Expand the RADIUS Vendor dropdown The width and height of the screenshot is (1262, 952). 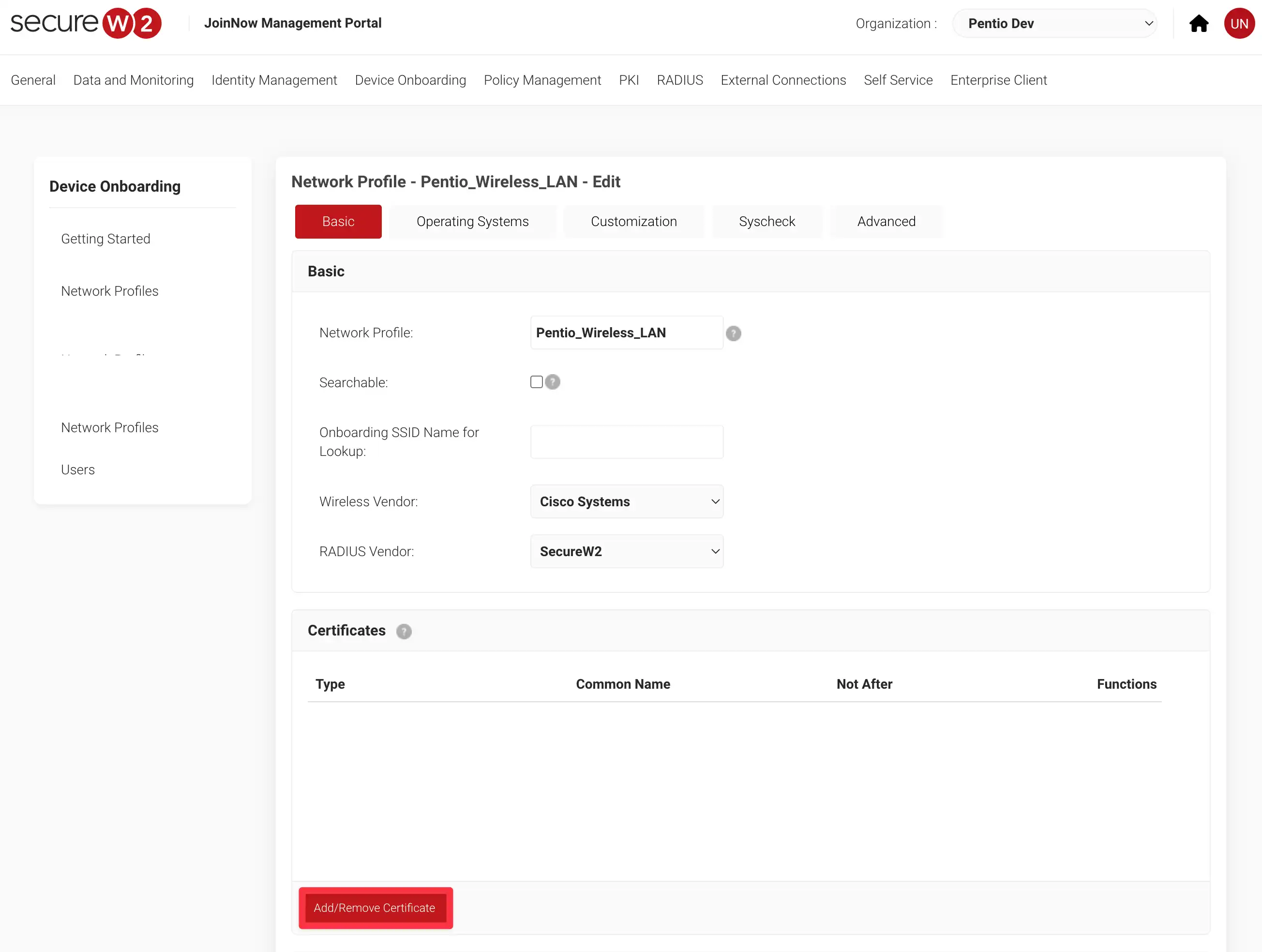click(627, 551)
